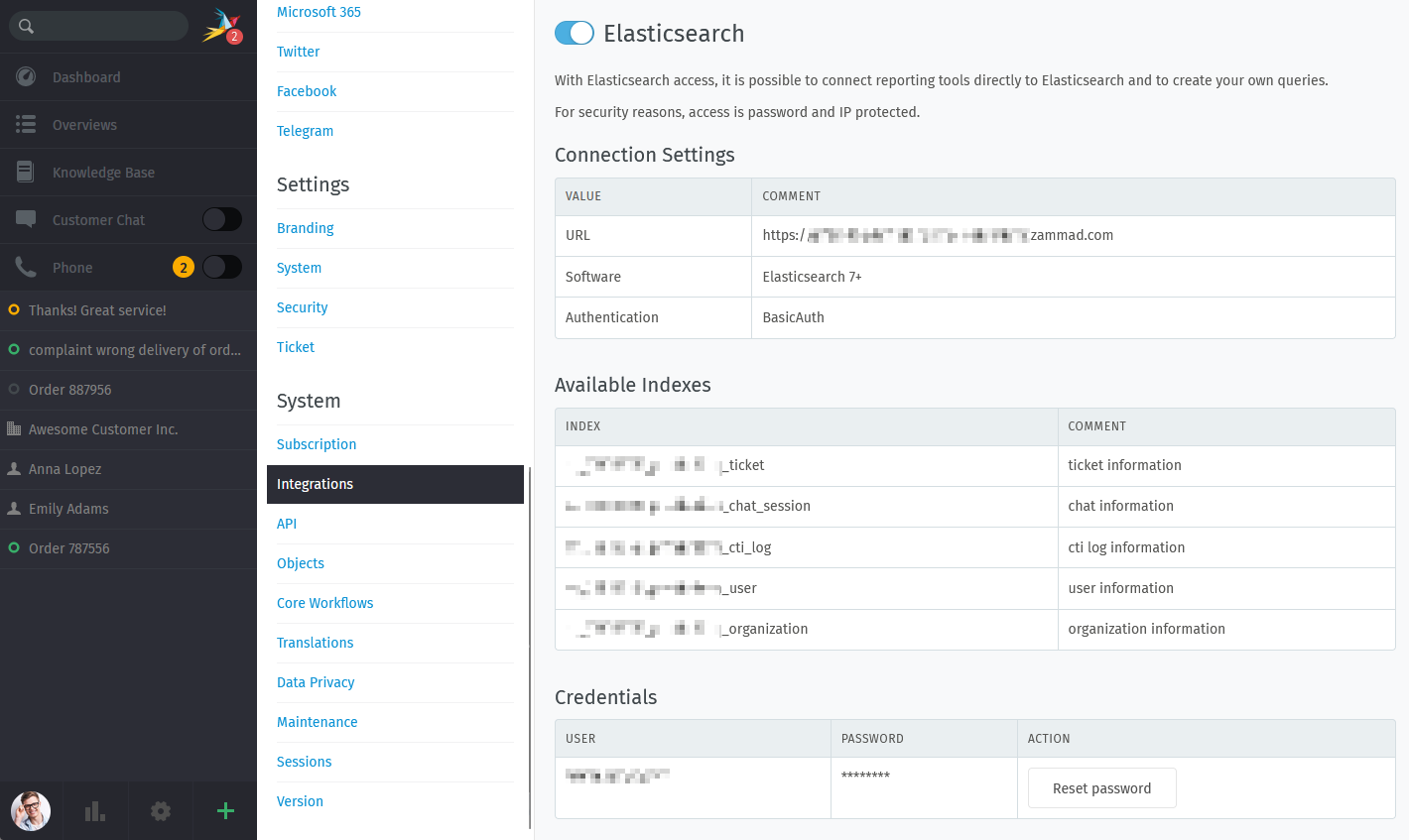Open the API page

(x=287, y=524)
